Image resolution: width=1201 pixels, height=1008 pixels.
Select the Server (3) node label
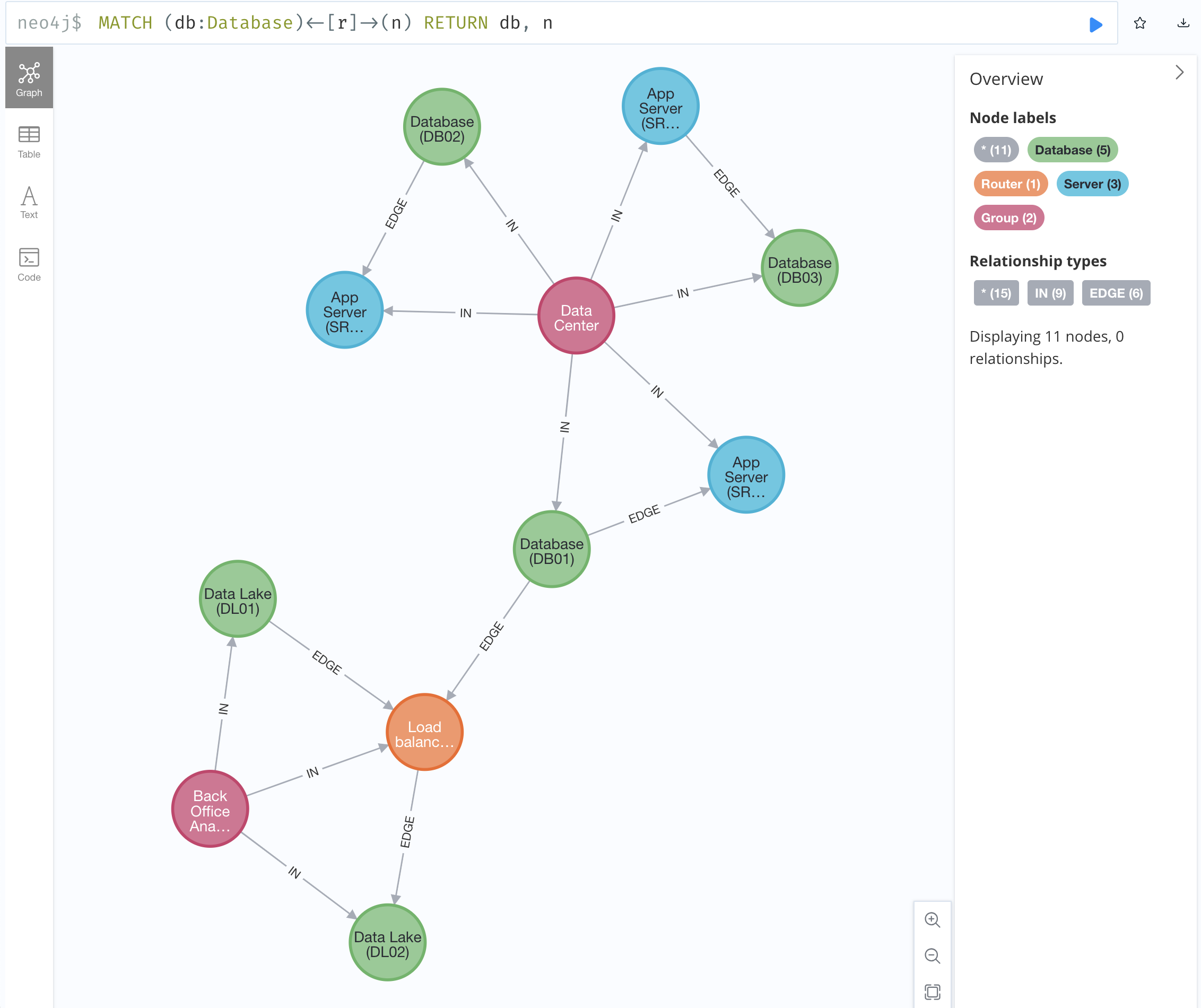click(1092, 184)
